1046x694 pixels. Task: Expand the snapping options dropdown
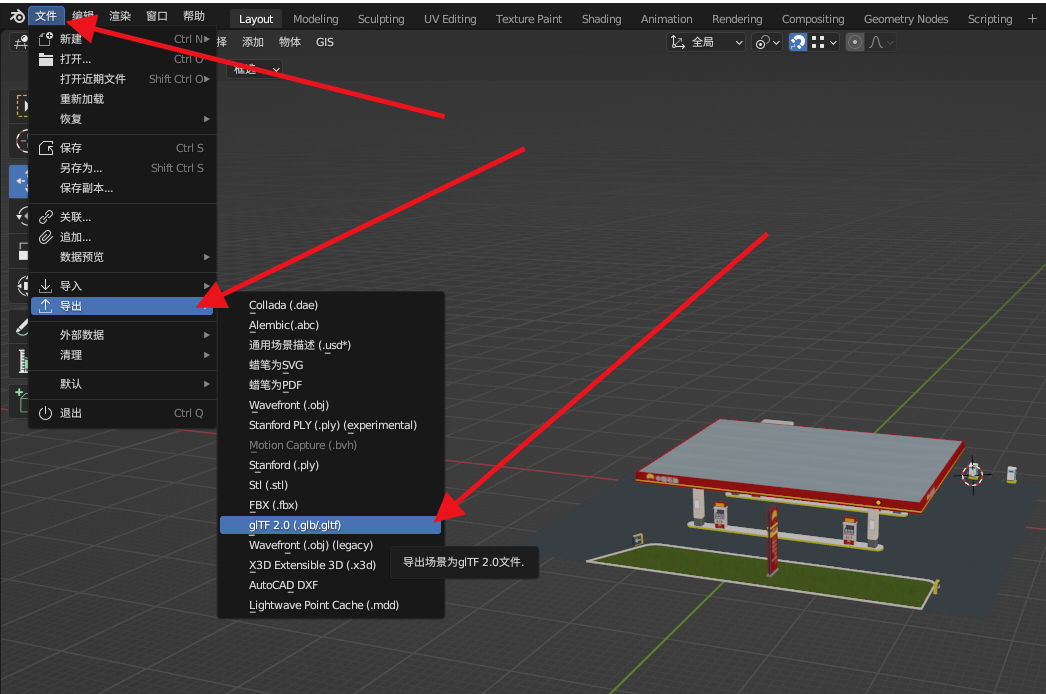(x=825, y=42)
